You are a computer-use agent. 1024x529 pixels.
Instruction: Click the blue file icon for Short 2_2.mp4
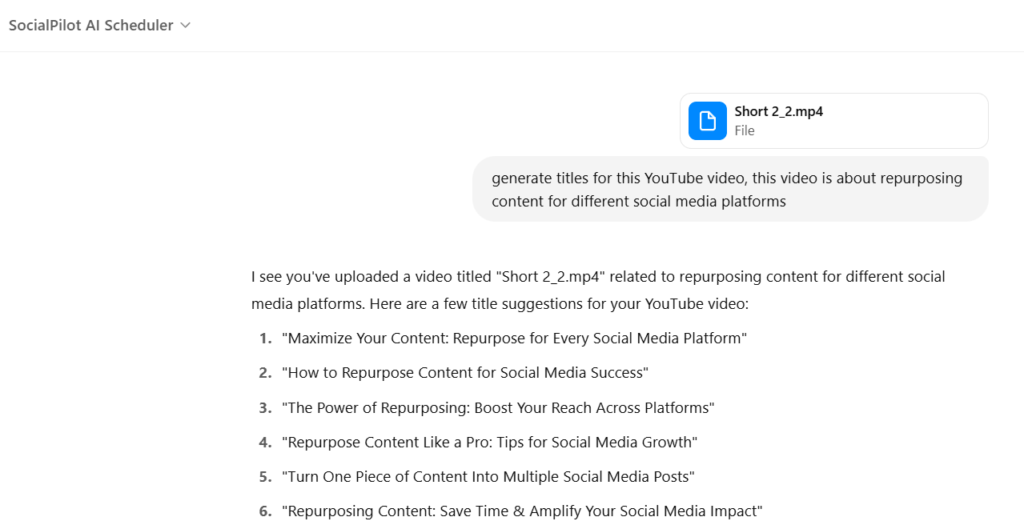pyautogui.click(x=707, y=121)
